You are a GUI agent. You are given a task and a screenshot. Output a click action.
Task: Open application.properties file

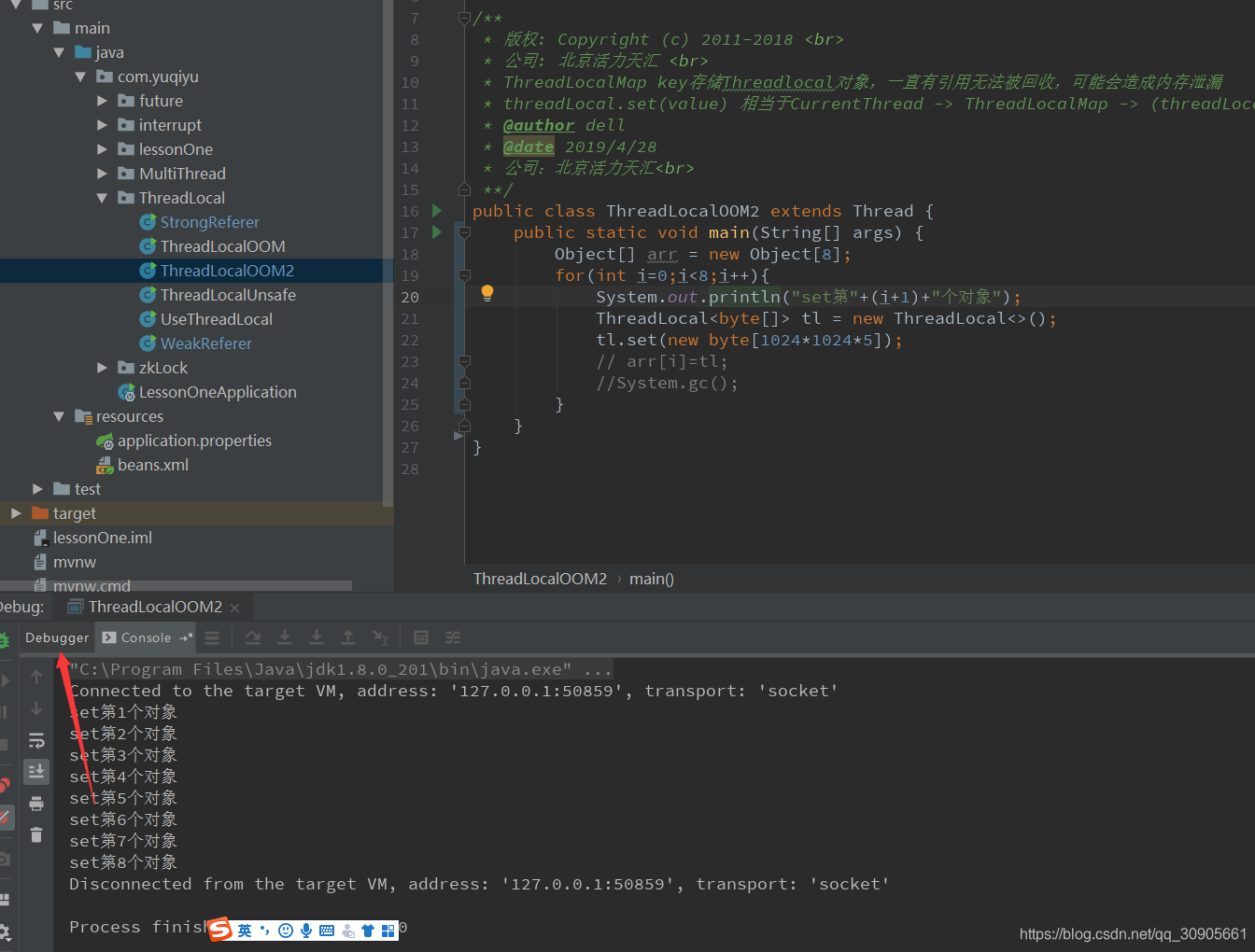(x=194, y=441)
